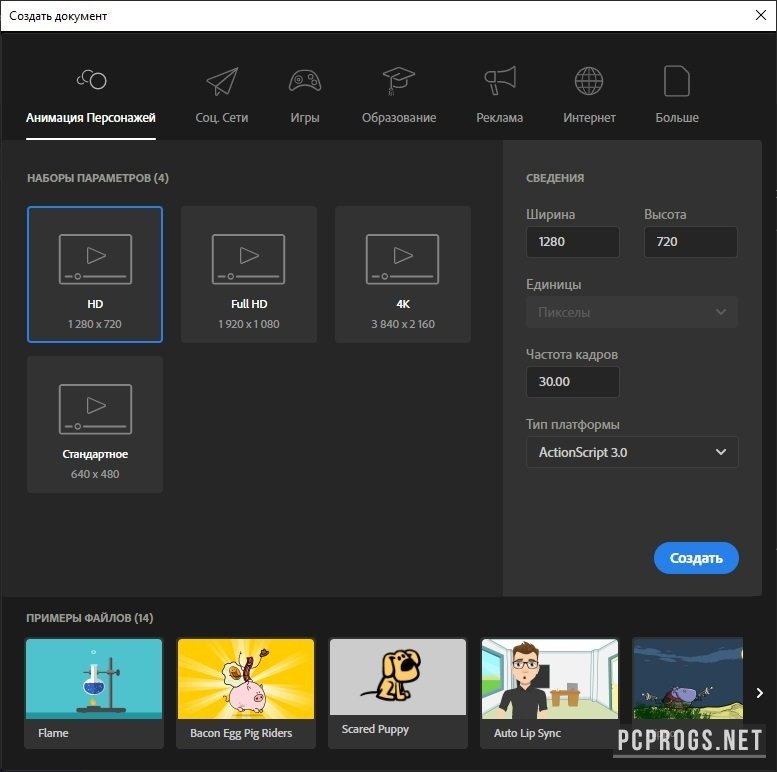
Task: Select the Стандартное 640 x 480 preset
Action: 95,424
